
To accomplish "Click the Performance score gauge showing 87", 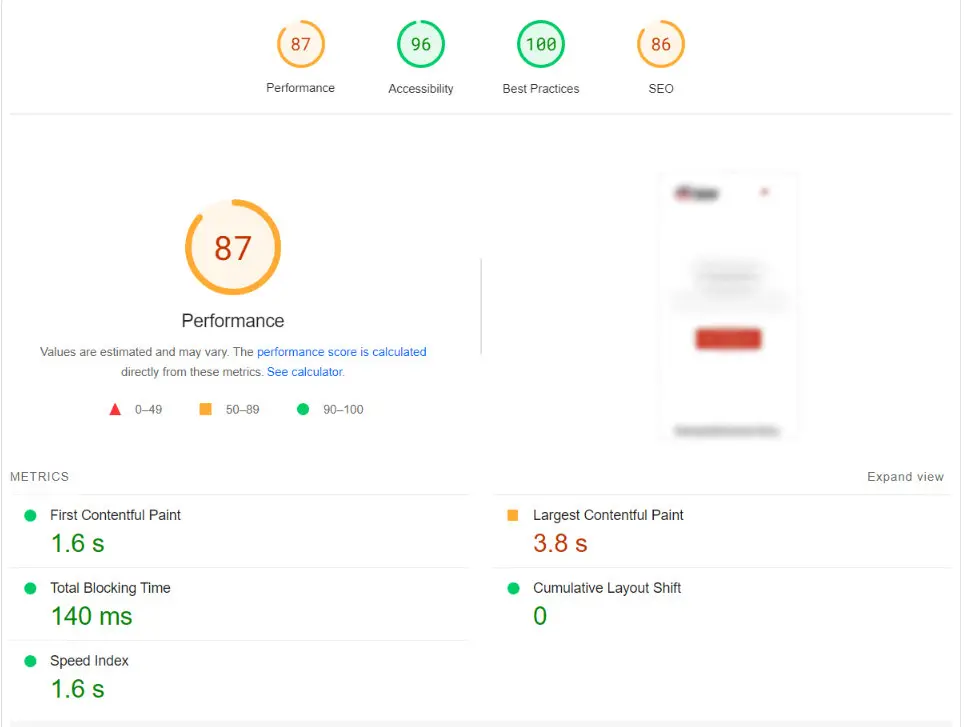I will tap(301, 45).
